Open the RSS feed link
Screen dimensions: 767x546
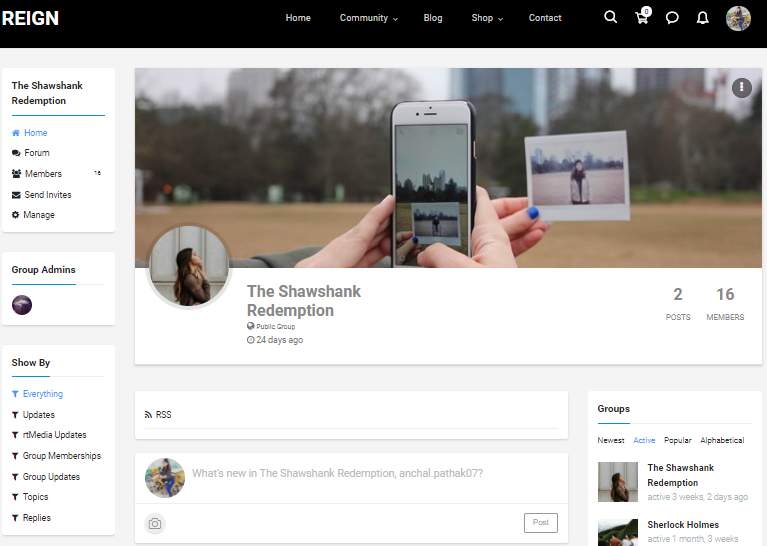coord(158,415)
